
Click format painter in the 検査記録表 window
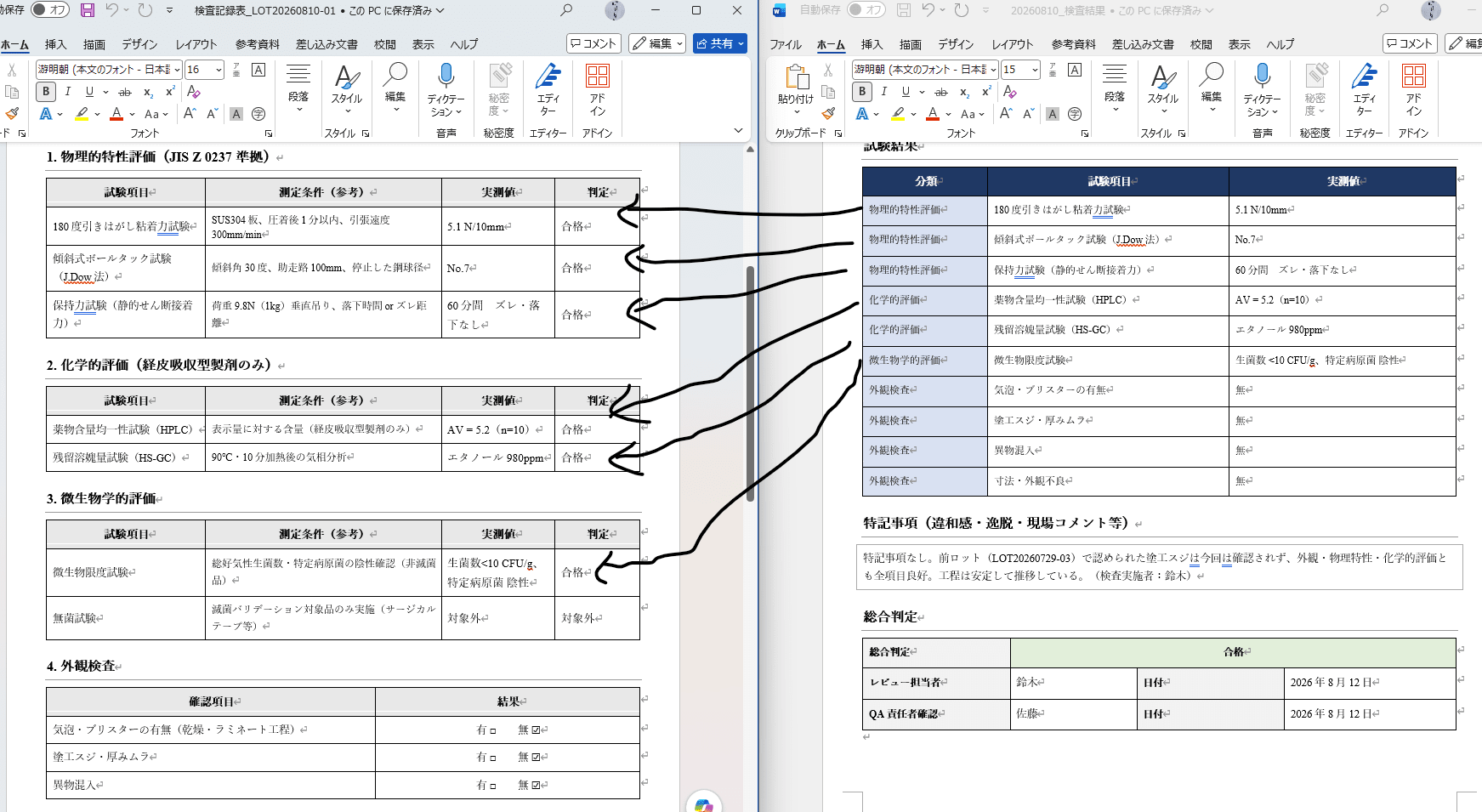point(12,114)
